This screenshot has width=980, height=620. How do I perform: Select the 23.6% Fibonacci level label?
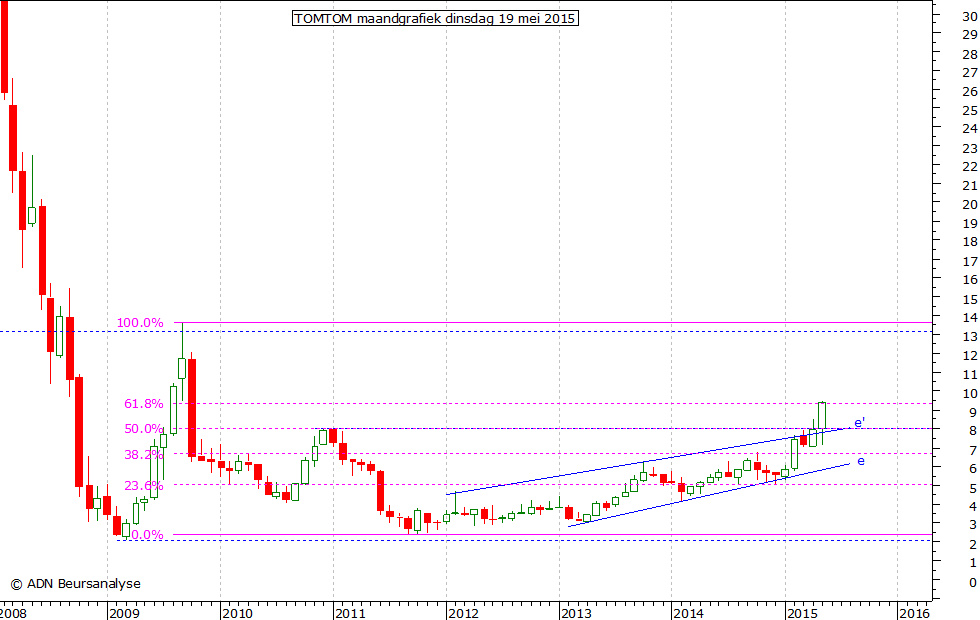144,486
